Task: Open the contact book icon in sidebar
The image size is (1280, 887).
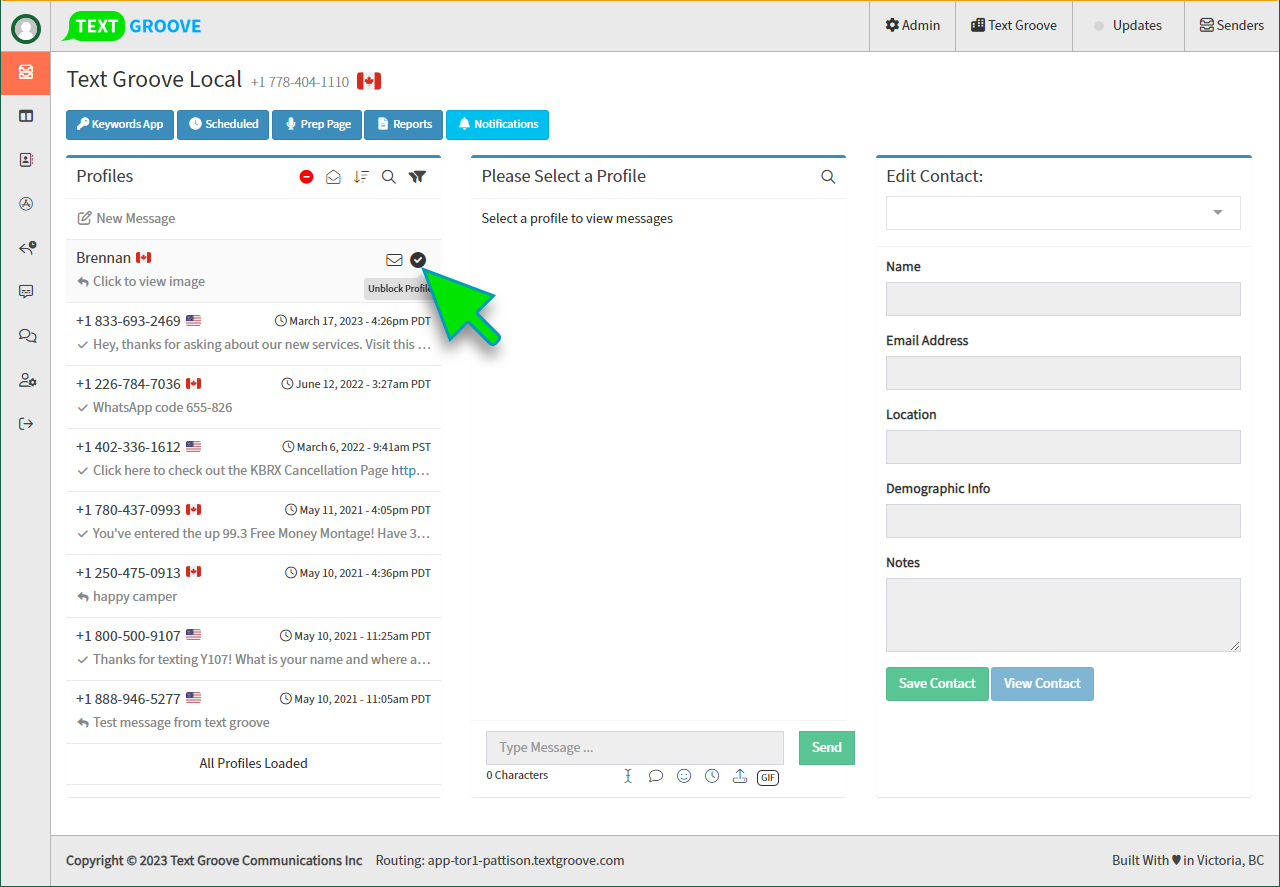Action: pyautogui.click(x=26, y=160)
